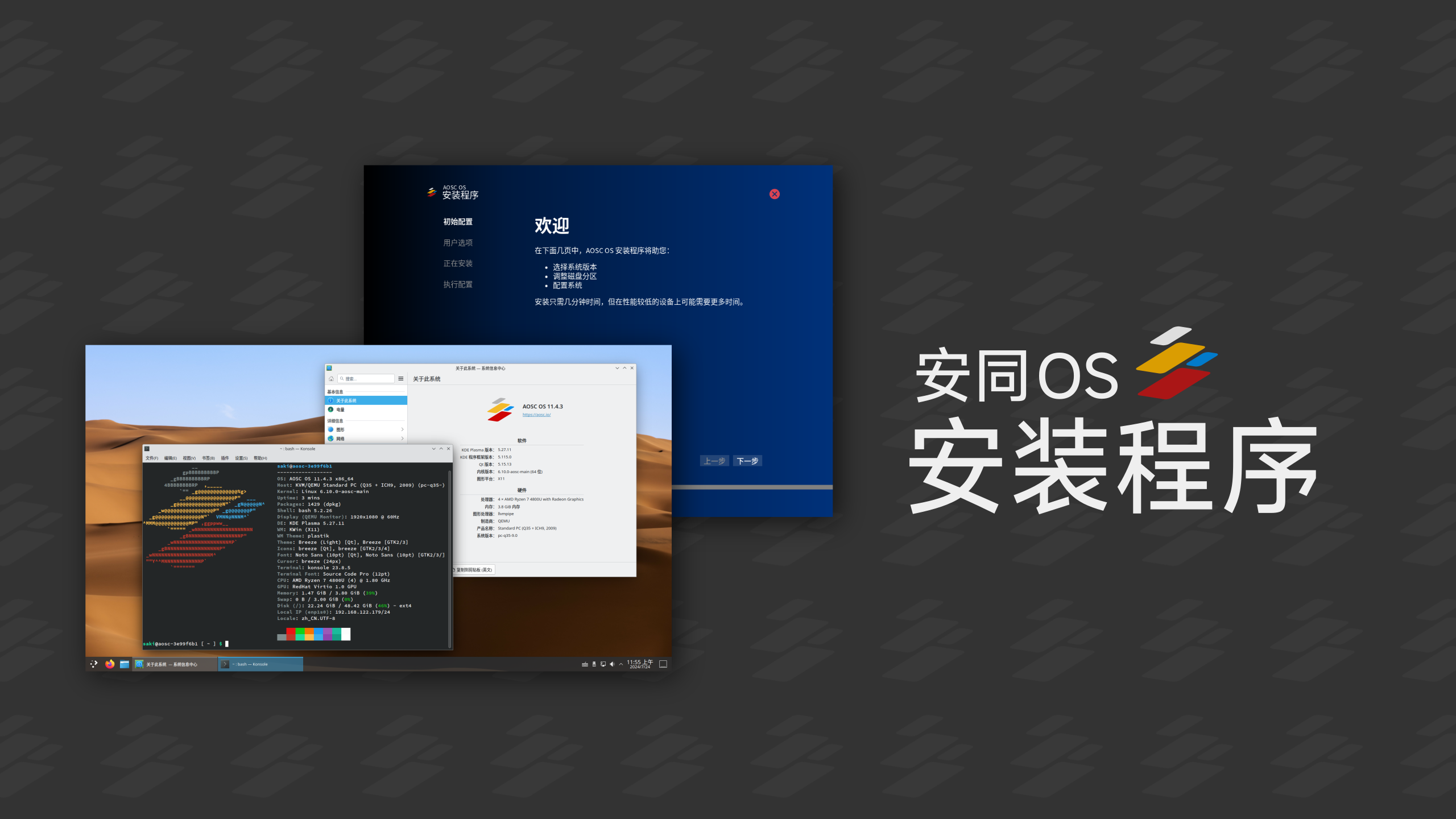1456x819 pixels.
Task: Click the home icon in Info Center
Action: tap(331, 379)
